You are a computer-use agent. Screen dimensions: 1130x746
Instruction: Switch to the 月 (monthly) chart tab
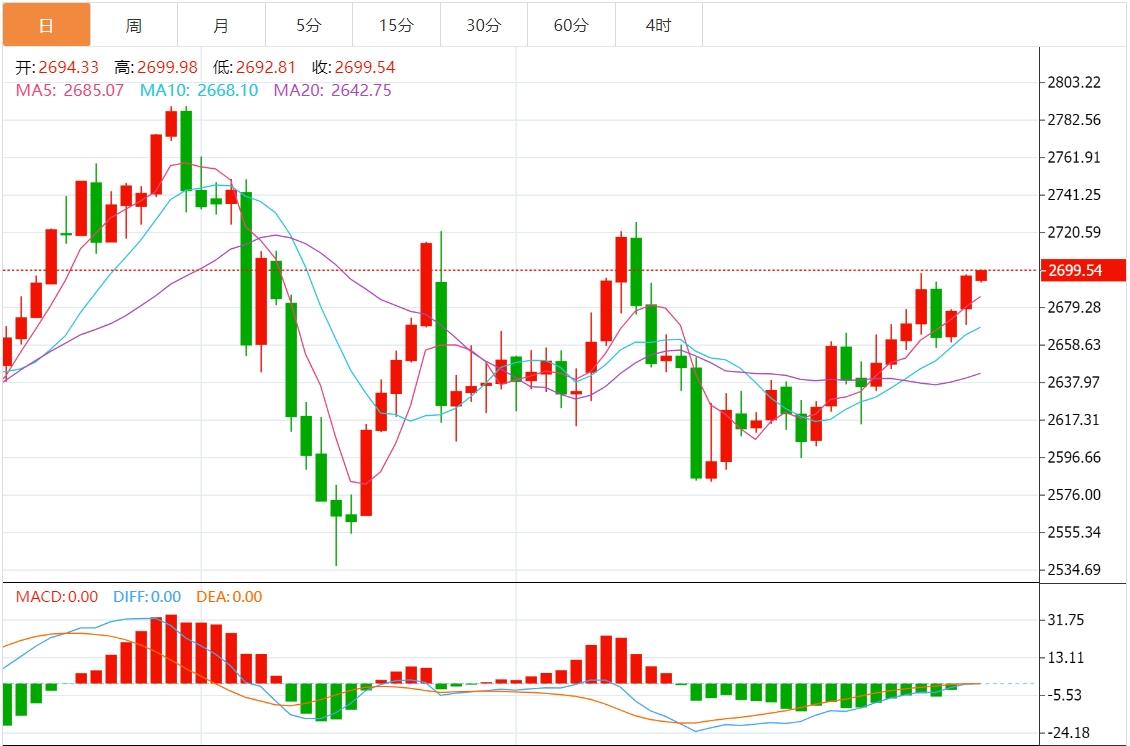click(x=221, y=22)
